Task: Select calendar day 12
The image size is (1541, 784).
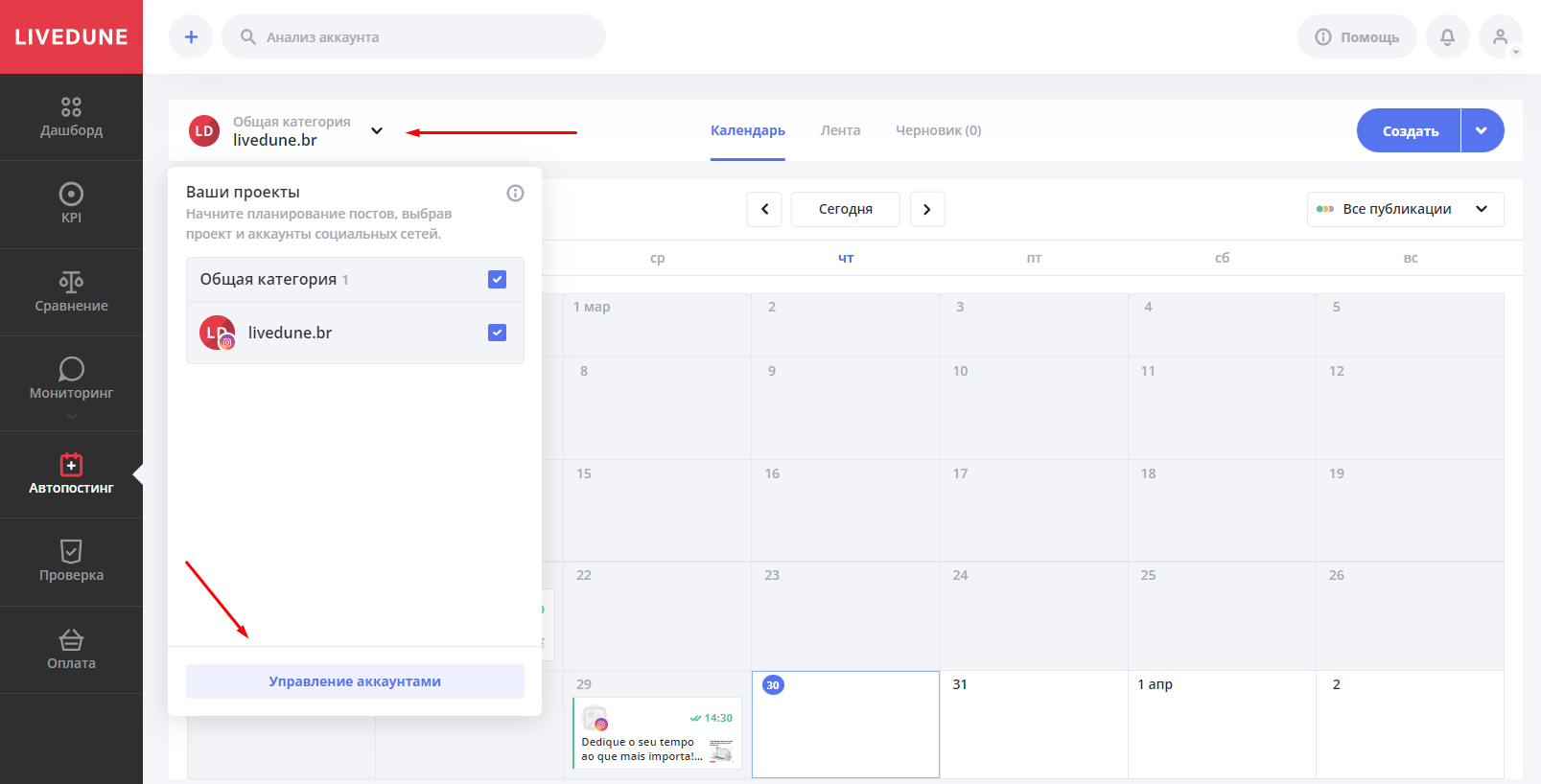Action: (1410, 408)
